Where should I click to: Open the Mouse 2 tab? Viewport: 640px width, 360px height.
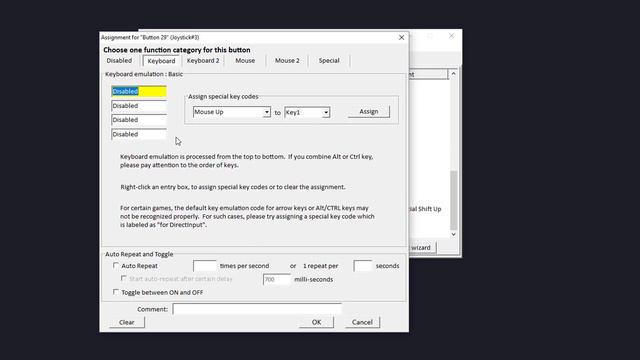(287, 60)
